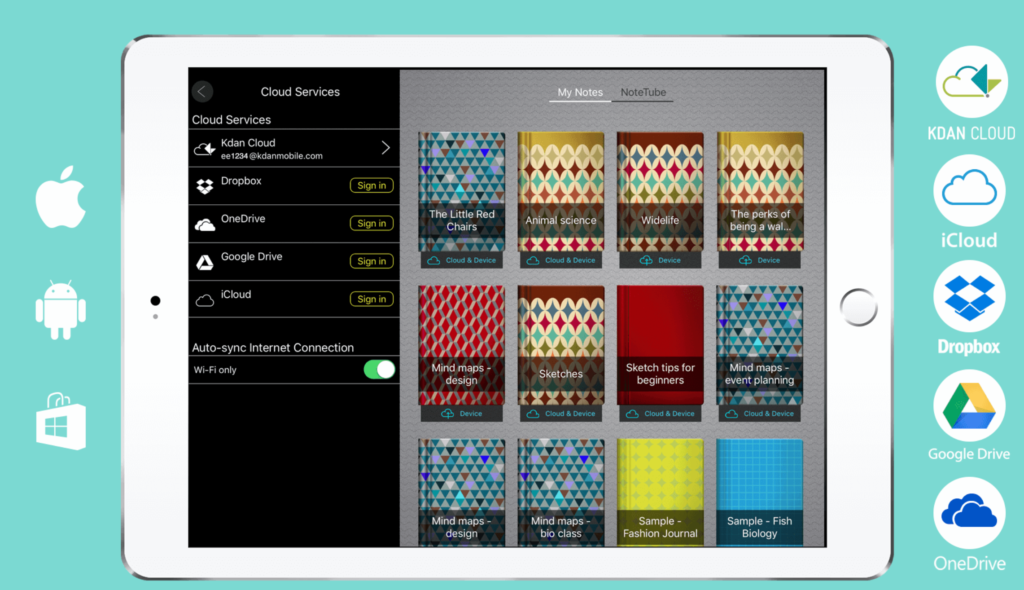Open the Sample - Fish Biology notebook
Viewport: 1024px width, 590px height.
(x=760, y=493)
